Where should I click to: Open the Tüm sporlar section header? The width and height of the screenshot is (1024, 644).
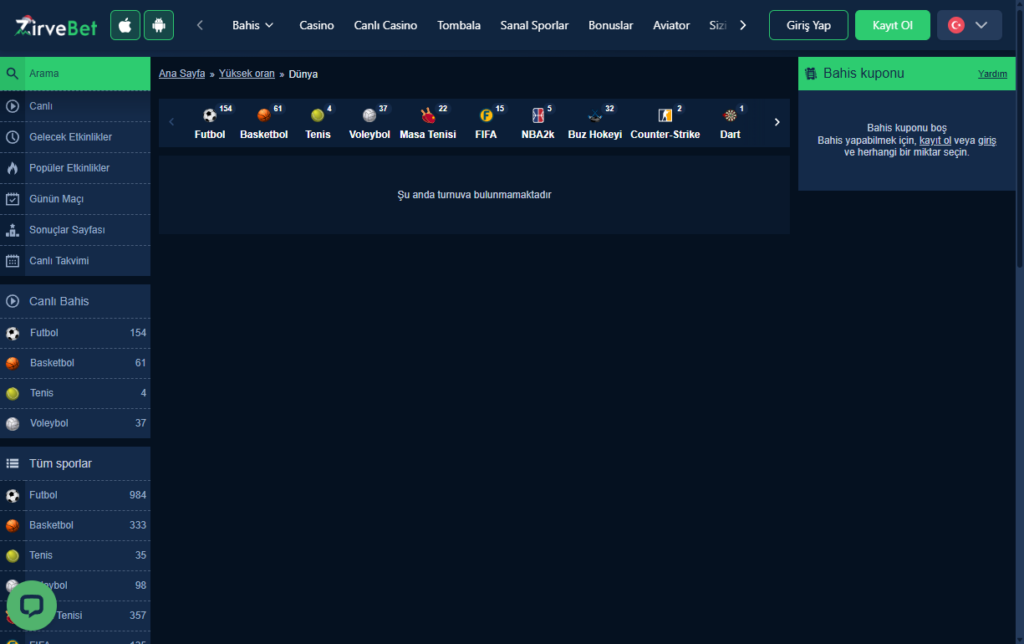pos(75,464)
